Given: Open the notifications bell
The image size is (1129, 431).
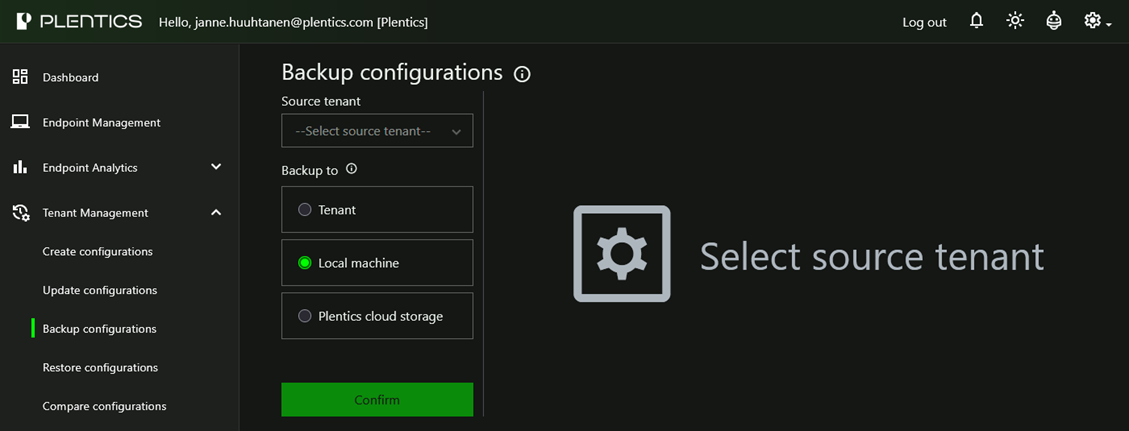Looking at the screenshot, I should click(977, 21).
